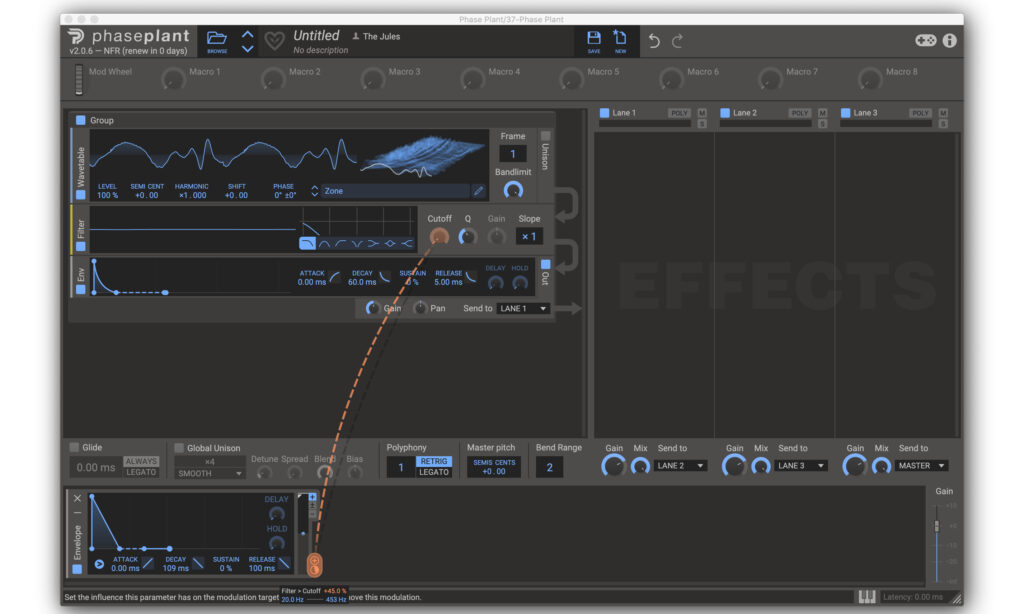This screenshot has height=614, width=1024.
Task: Toggle Lane 1 enable box
Action: pyautogui.click(x=605, y=113)
